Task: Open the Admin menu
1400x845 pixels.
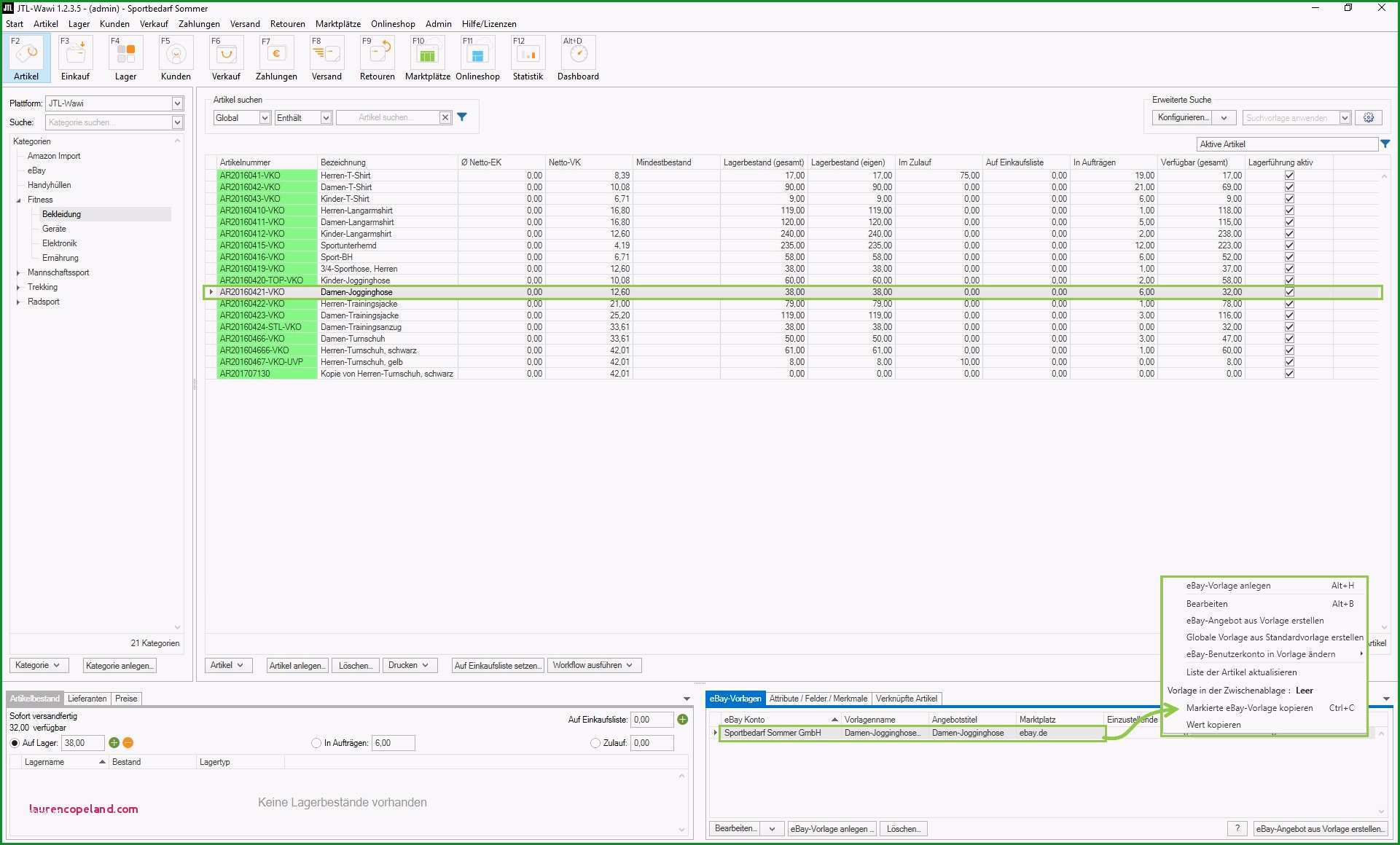Action: click(438, 24)
